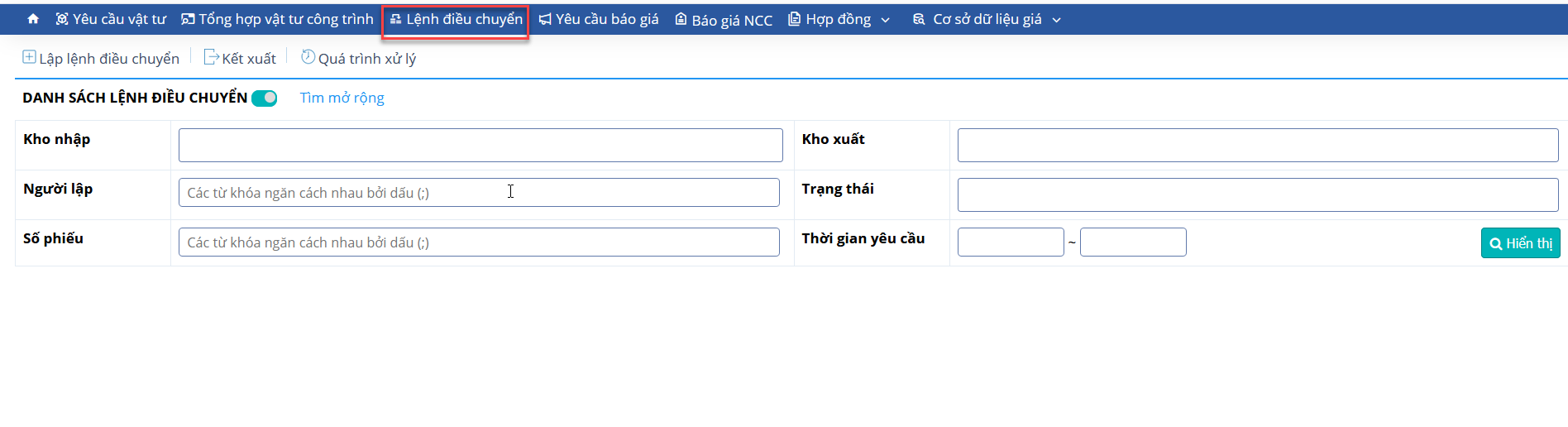The width and height of the screenshot is (1568, 427).
Task: Click the Số phiếu keyword field
Action: (x=479, y=242)
